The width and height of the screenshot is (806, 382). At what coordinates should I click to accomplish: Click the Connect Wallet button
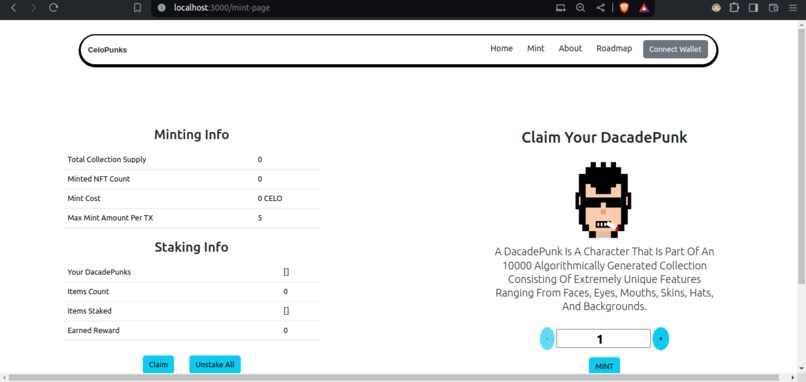(675, 49)
